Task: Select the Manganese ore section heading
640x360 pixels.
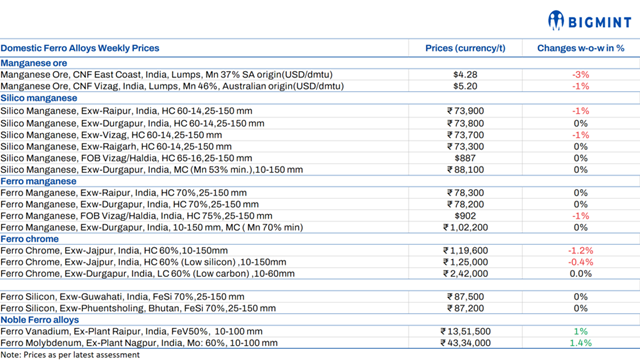Action: click(34, 63)
